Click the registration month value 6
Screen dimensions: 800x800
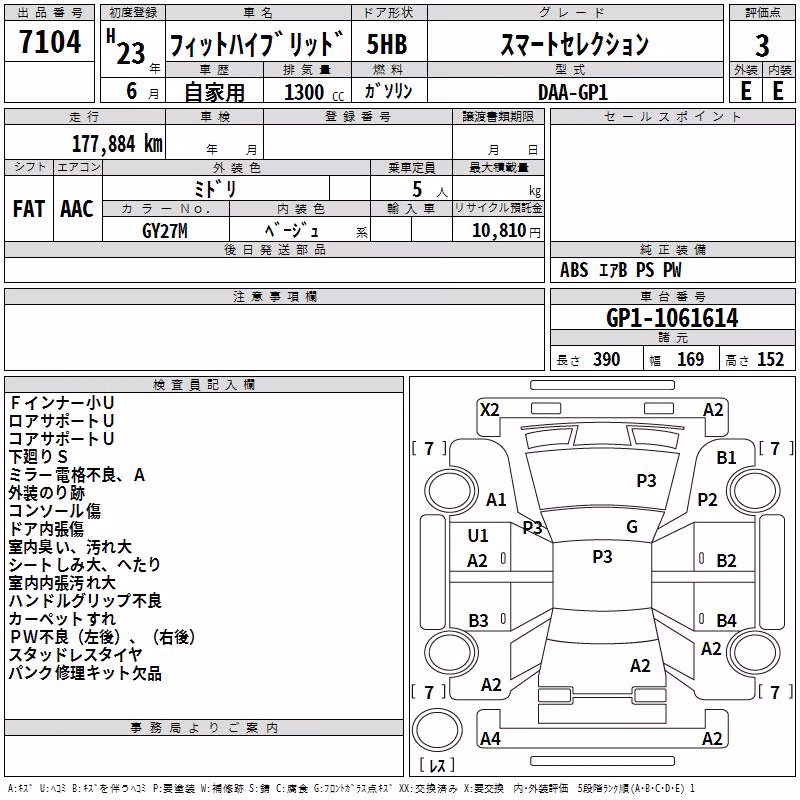point(132,91)
